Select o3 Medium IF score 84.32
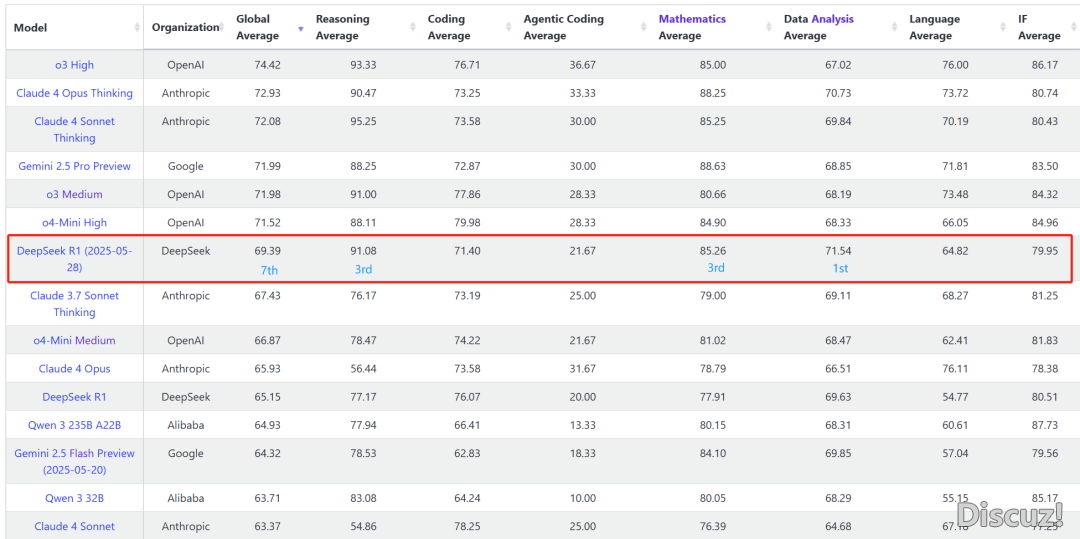This screenshot has height=539, width=1080. (1045, 194)
